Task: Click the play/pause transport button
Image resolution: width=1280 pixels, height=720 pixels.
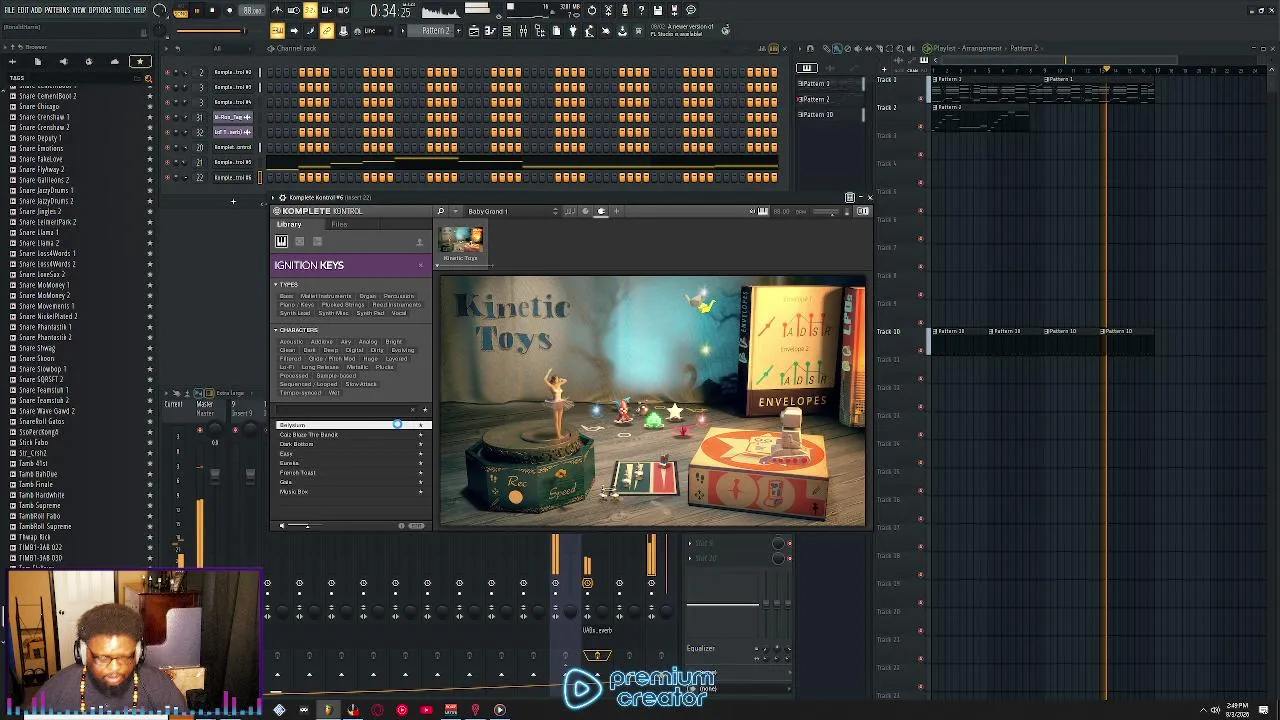Action: click(196, 11)
